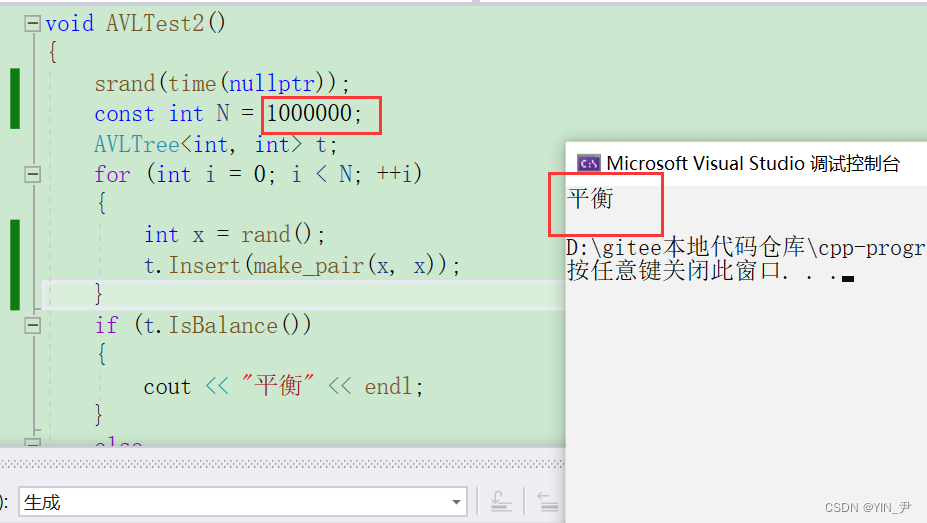Screen dimensions: 927x523
Task: Click the AVLTree<int, int> t declaration
Action: [216, 144]
